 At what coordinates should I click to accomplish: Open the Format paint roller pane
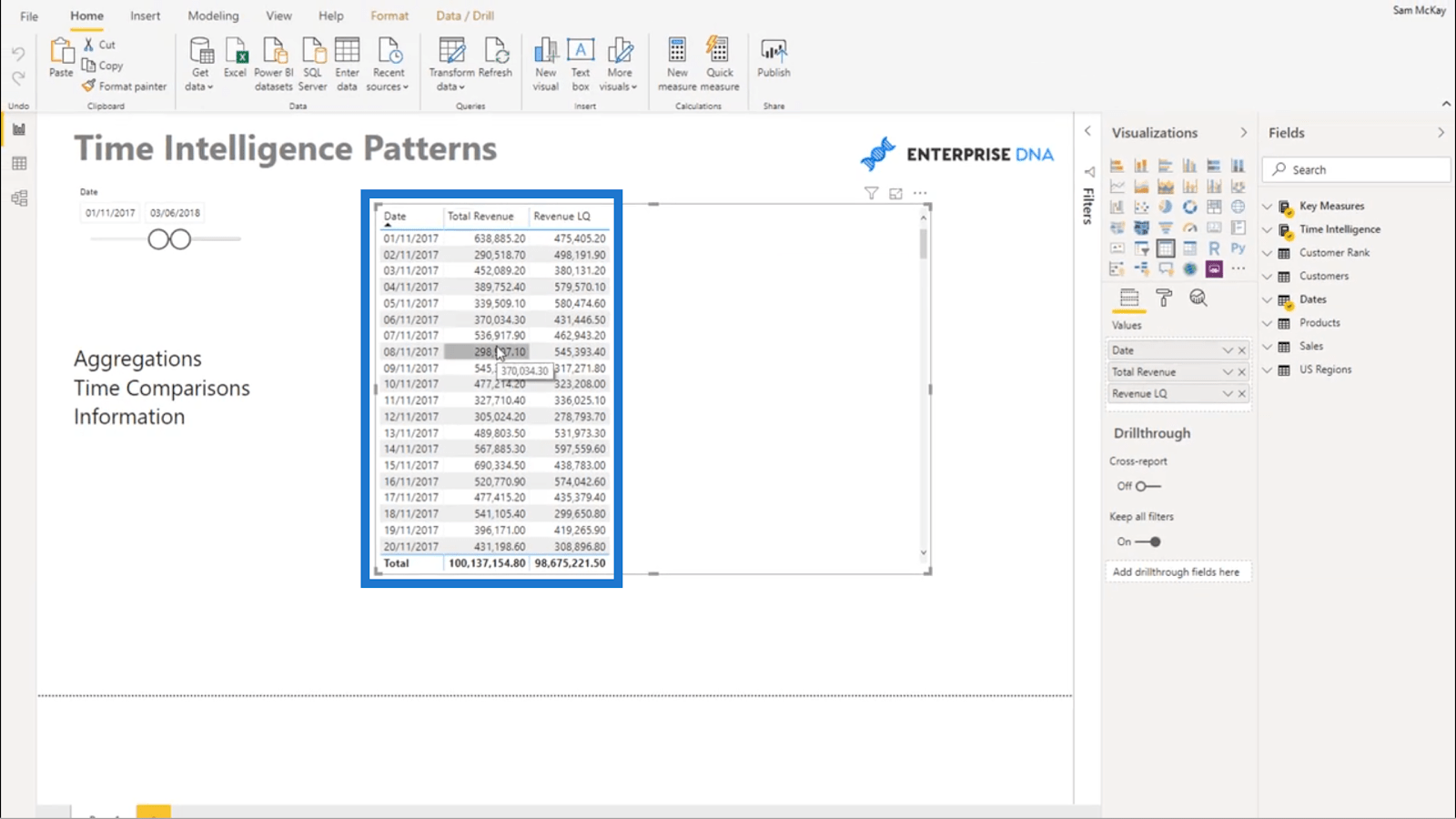[1164, 298]
